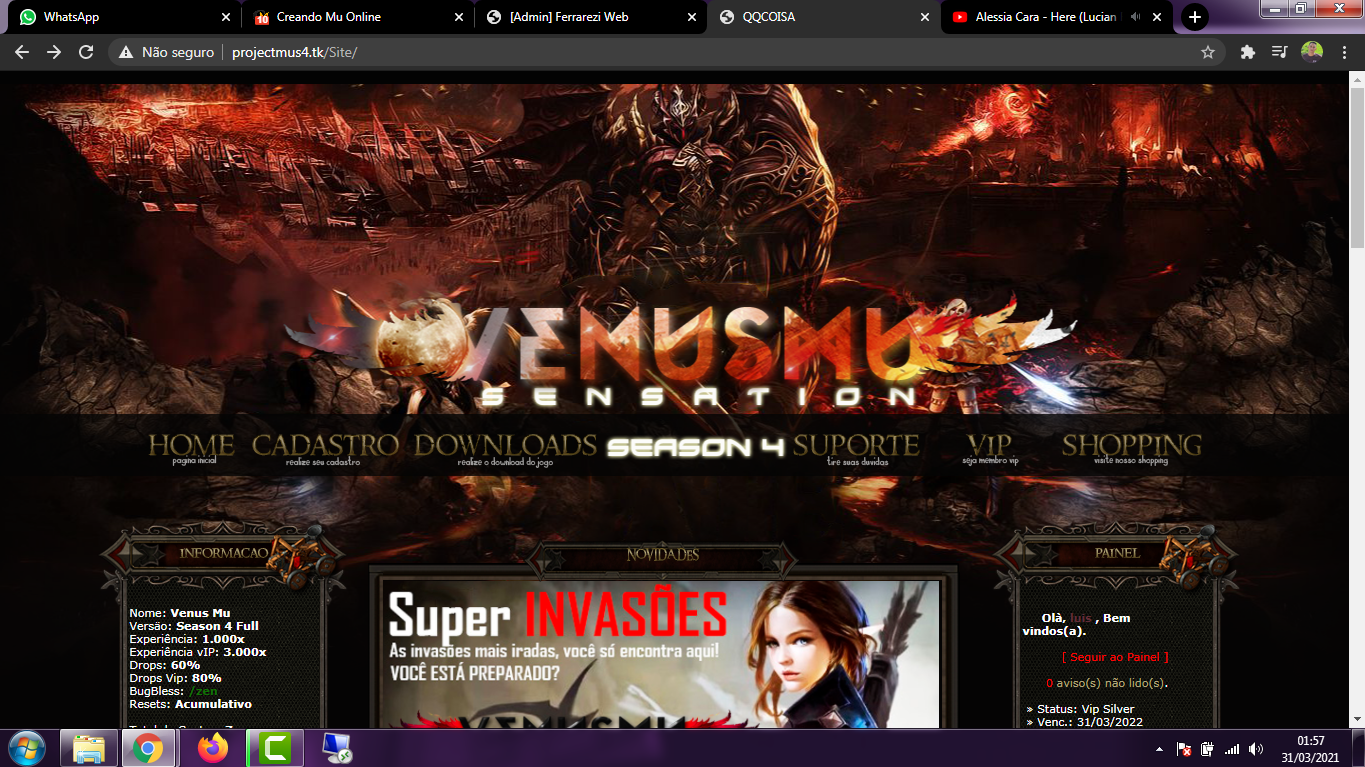The width and height of the screenshot is (1365, 767).
Task: Open the remote desktop taskbar icon
Action: [x=336, y=748]
